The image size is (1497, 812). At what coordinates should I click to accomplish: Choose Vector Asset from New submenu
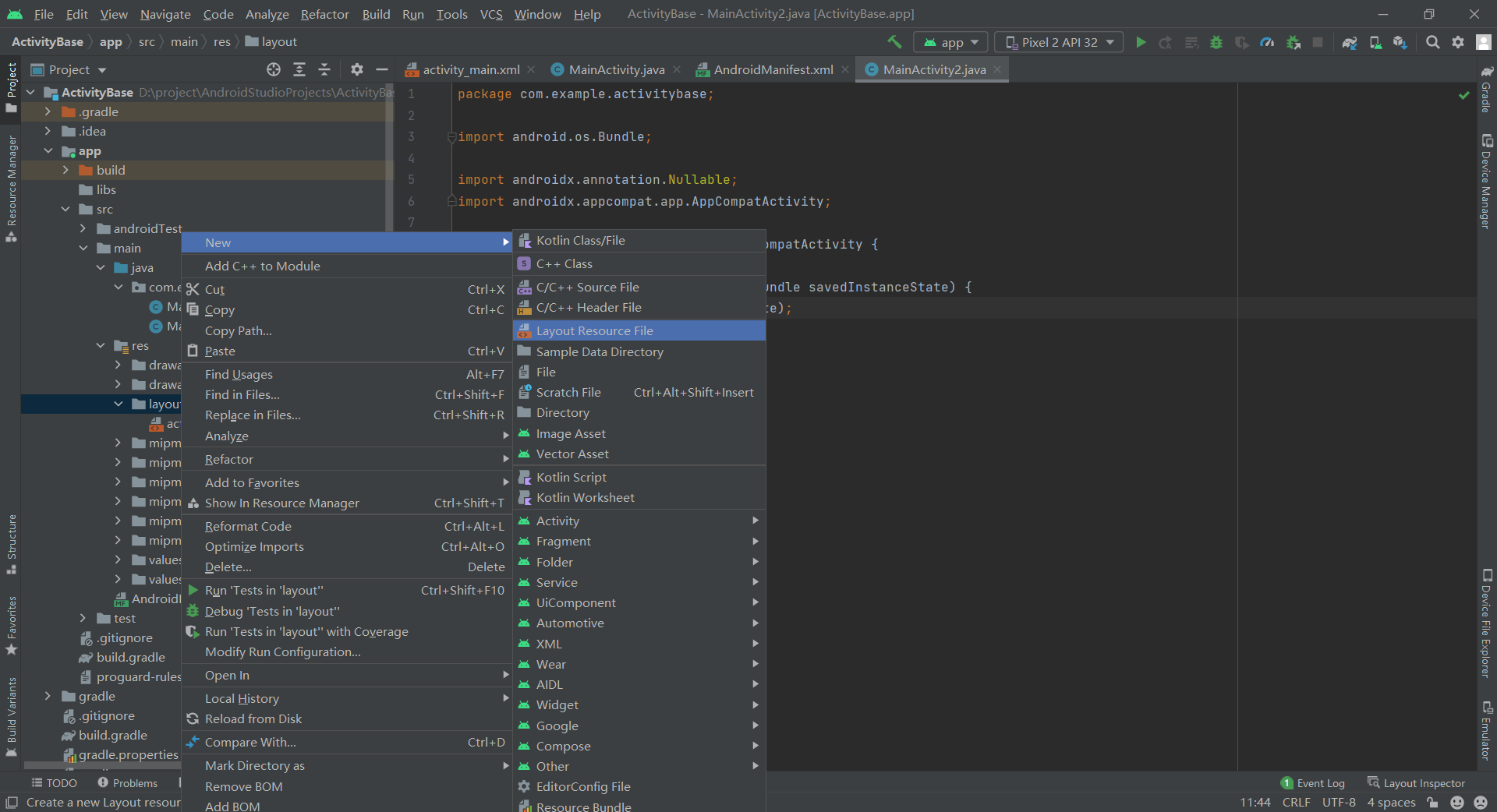click(639, 454)
